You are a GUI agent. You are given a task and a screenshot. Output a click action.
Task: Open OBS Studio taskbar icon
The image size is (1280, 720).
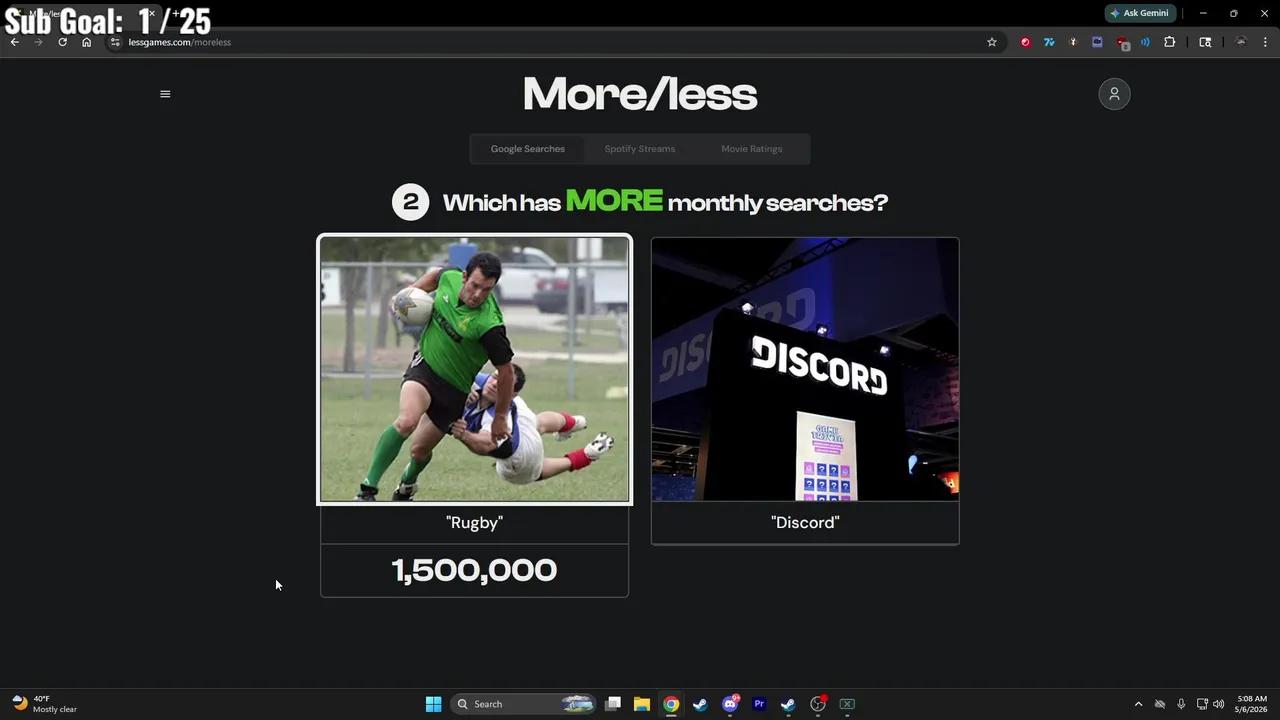(818, 704)
